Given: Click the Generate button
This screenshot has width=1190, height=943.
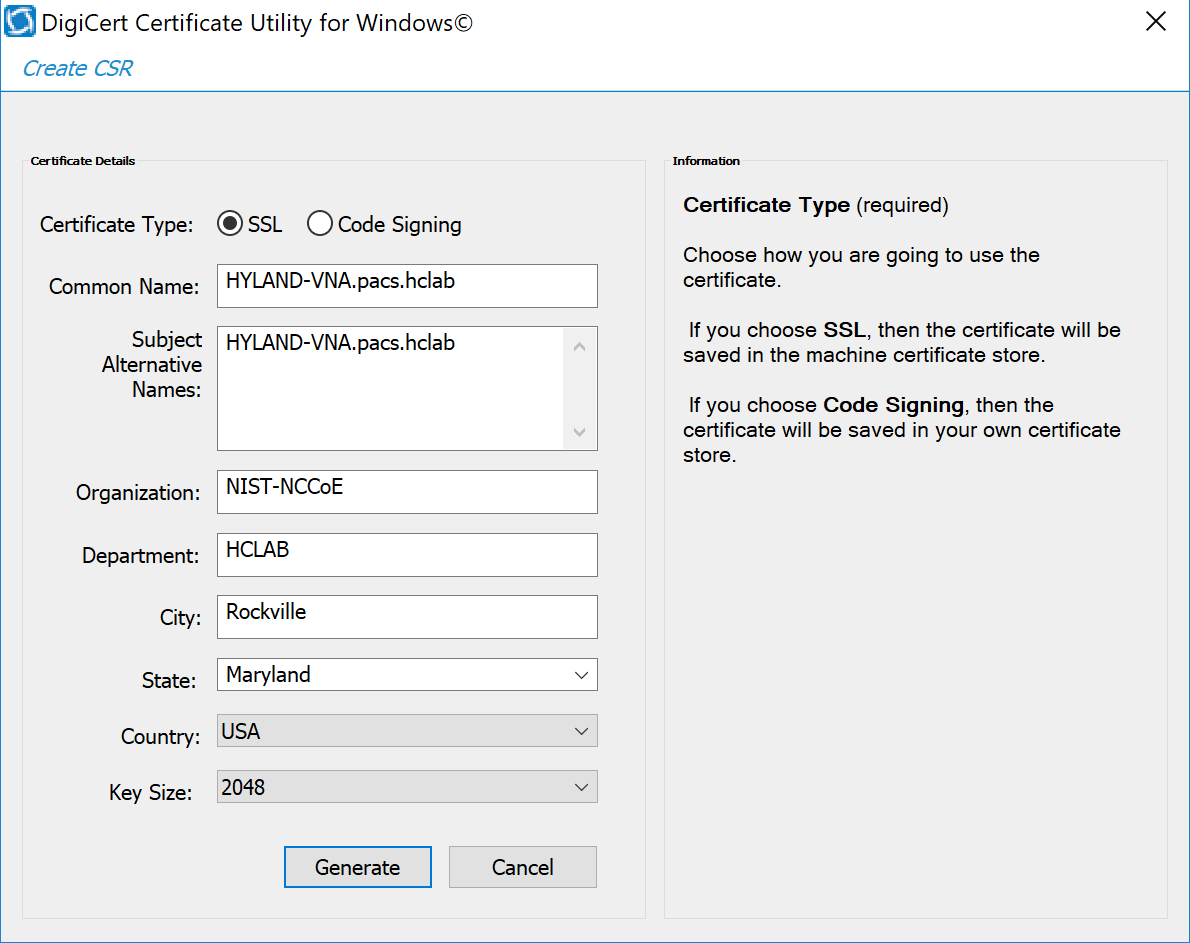Looking at the screenshot, I should [357, 866].
